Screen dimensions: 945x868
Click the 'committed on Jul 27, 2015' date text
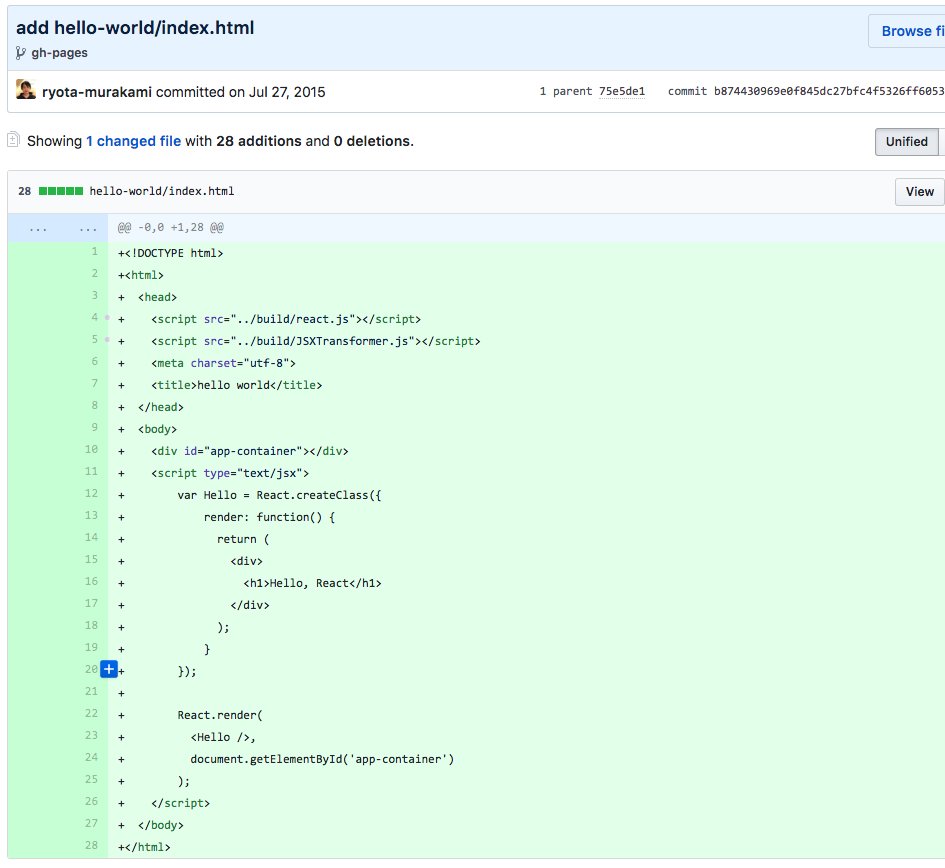(x=240, y=92)
